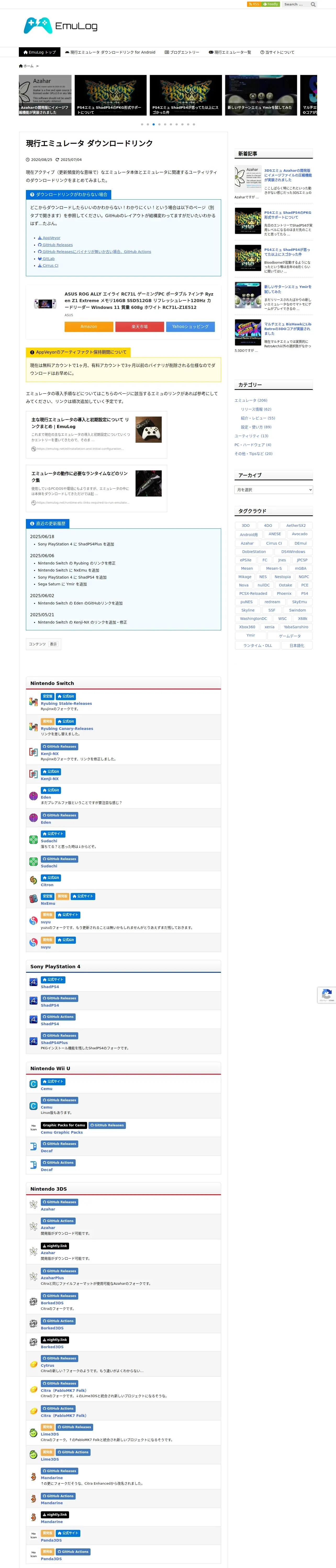336x1568 pixels.
Task: Open the BizHawk 3DO sidebar post thumbnail
Action: pyautogui.click(x=248, y=333)
